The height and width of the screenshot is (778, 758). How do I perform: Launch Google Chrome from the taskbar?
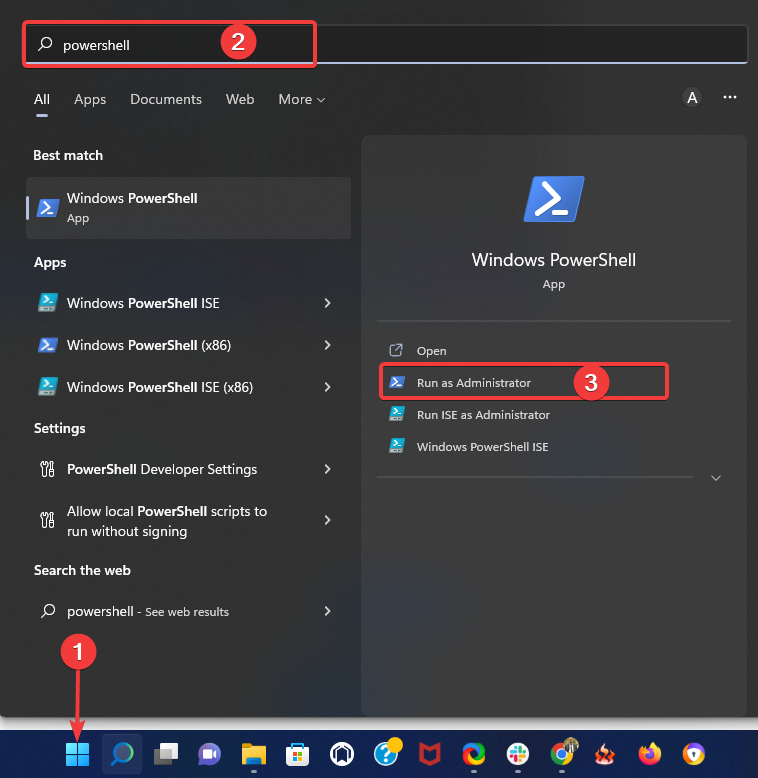click(563, 753)
